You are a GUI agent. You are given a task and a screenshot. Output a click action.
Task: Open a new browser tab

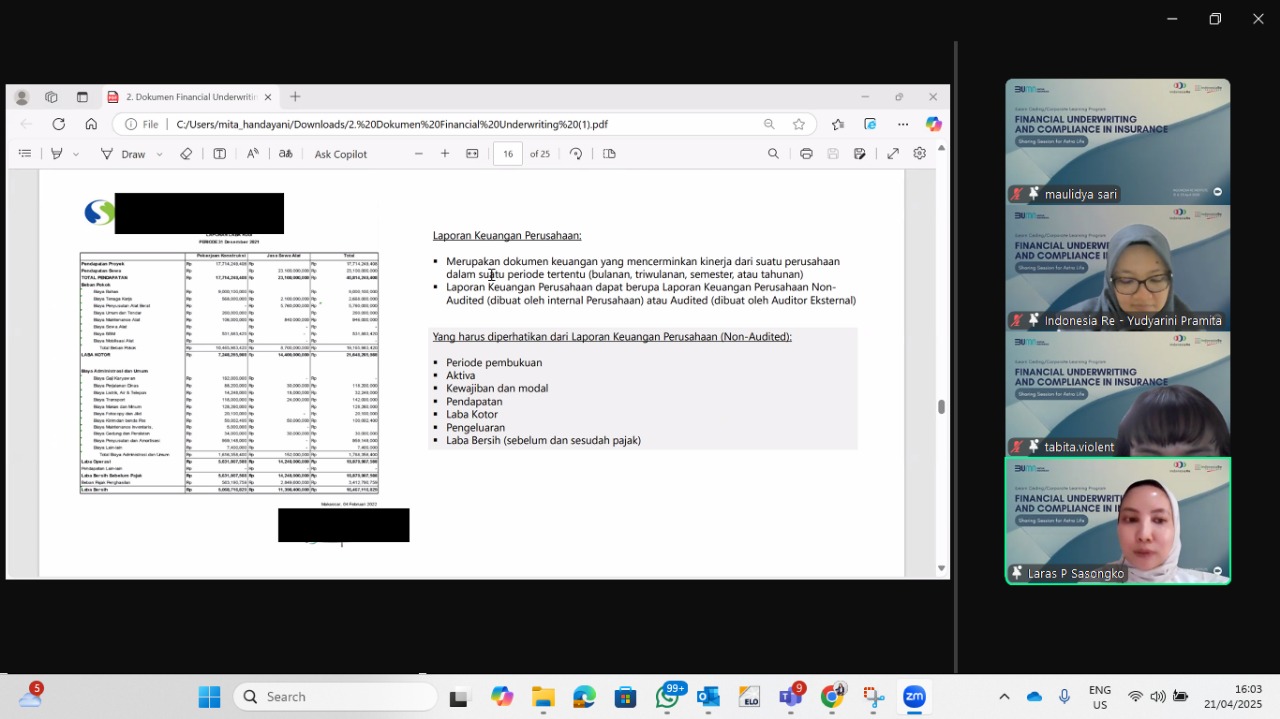pyautogui.click(x=295, y=97)
